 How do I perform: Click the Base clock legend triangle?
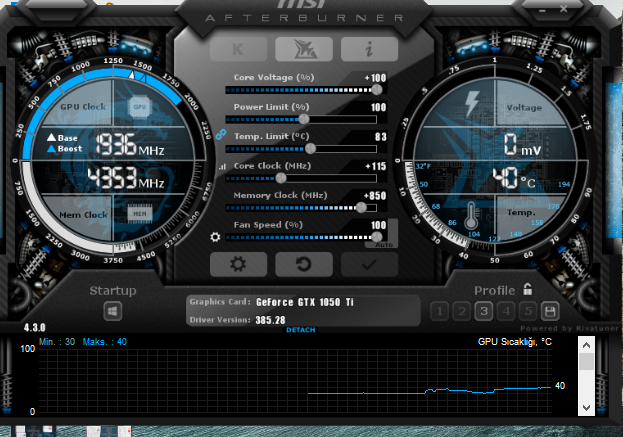51,137
